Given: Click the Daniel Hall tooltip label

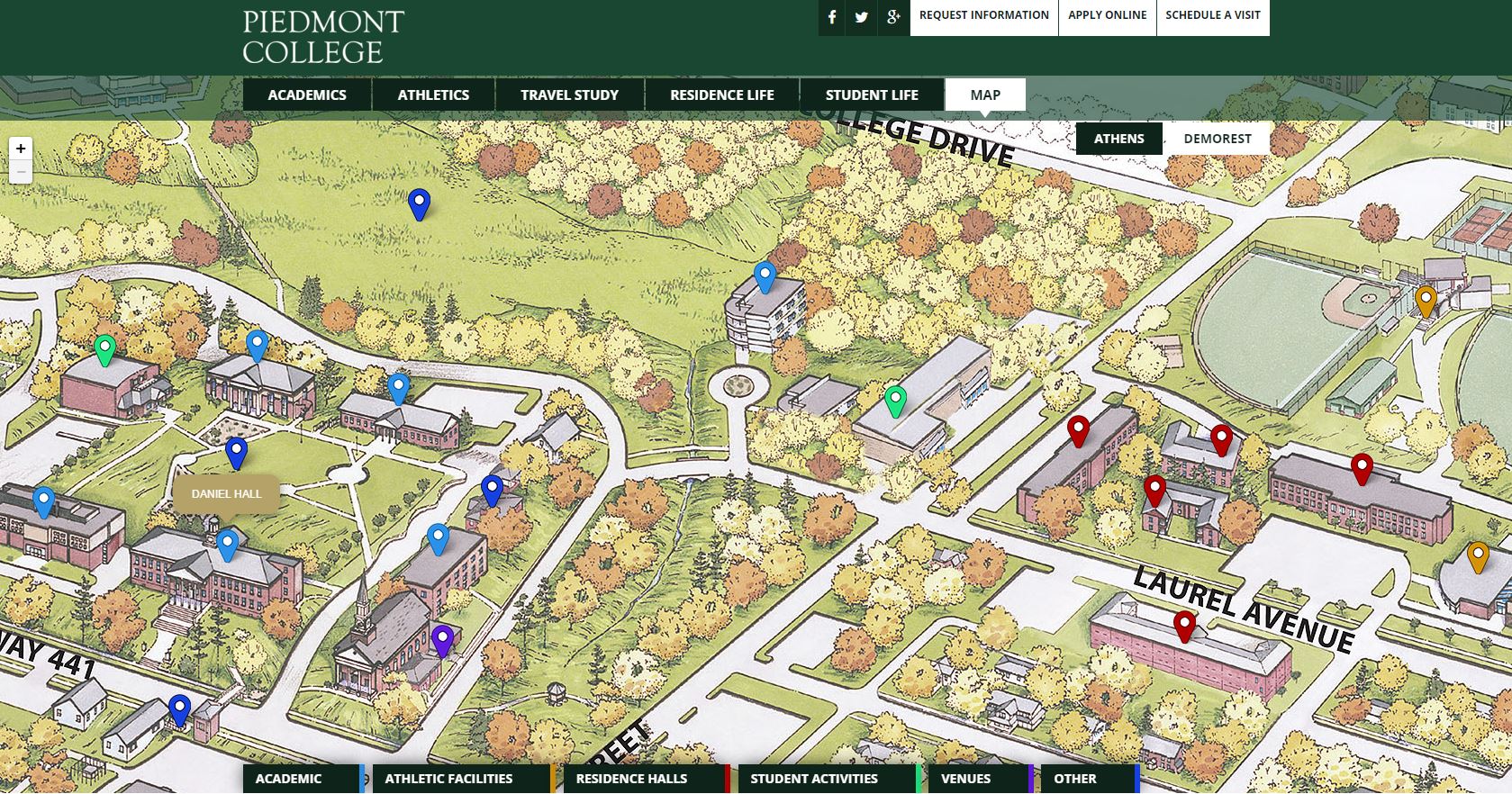Looking at the screenshot, I should [227, 494].
